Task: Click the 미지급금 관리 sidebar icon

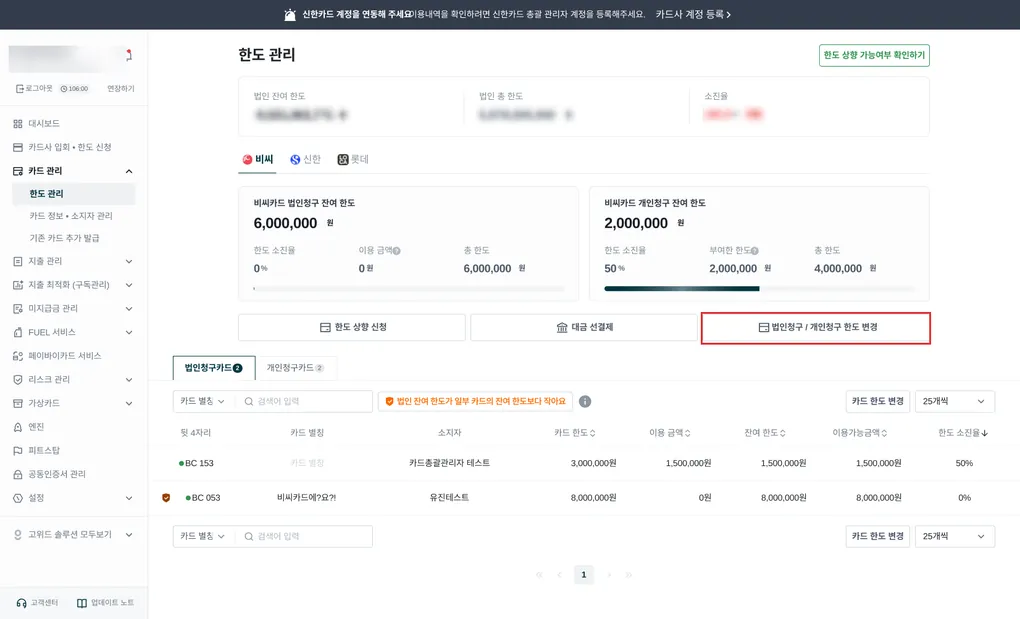Action: [18, 309]
